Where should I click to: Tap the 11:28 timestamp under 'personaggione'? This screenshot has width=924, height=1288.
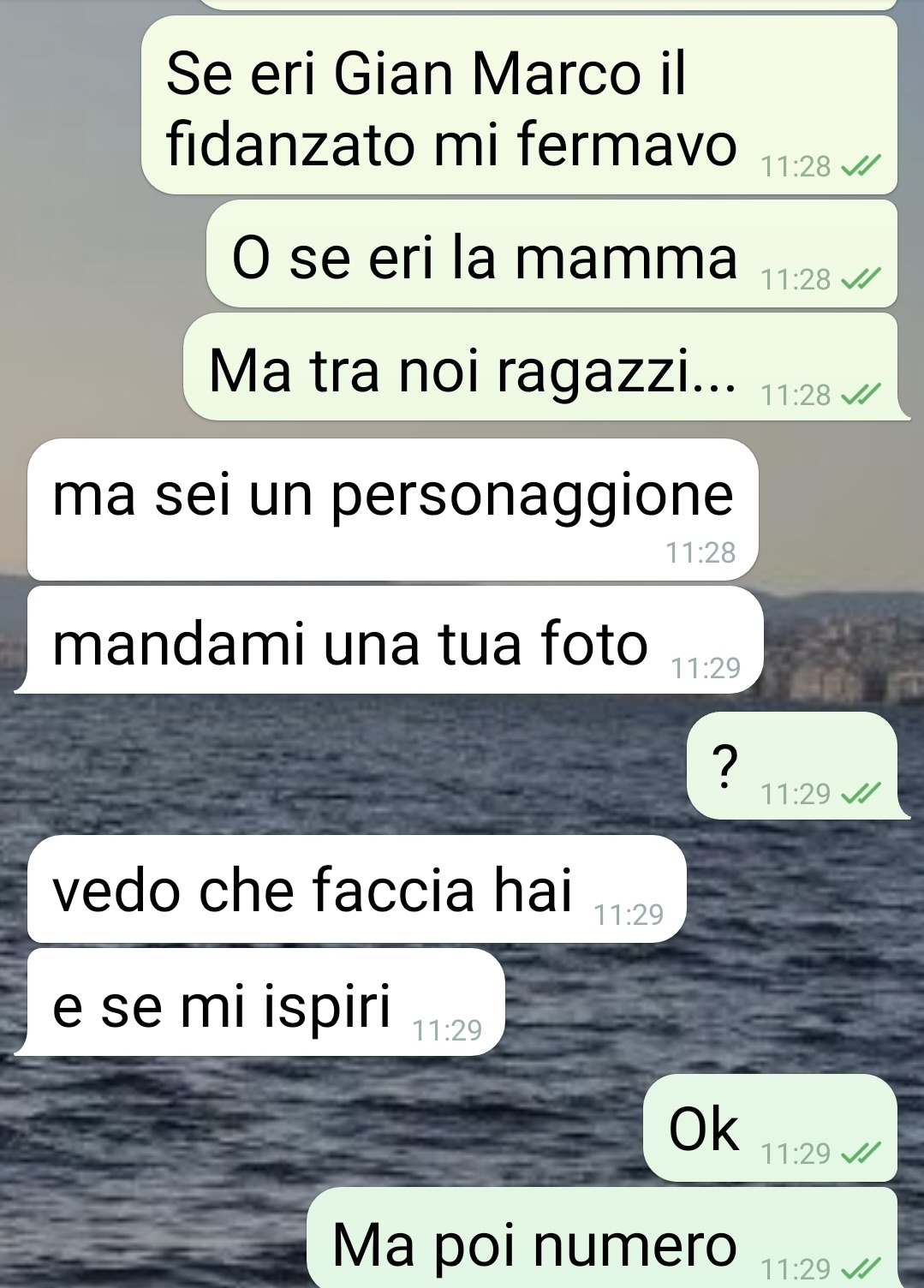[700, 553]
